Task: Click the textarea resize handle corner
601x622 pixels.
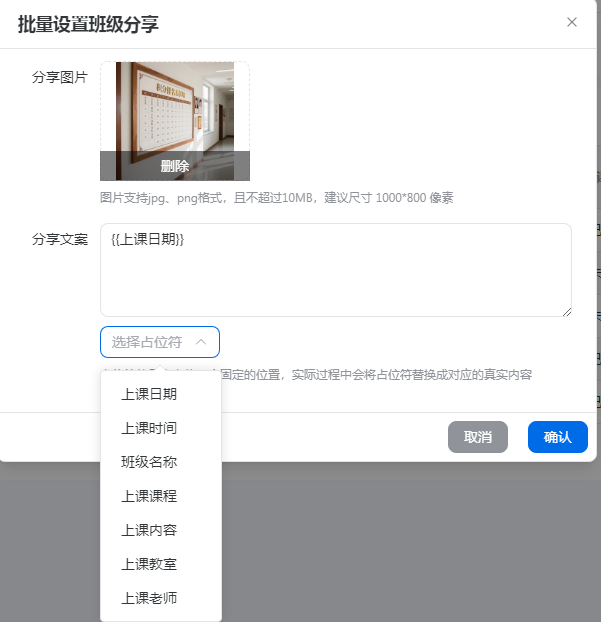Action: point(567,312)
